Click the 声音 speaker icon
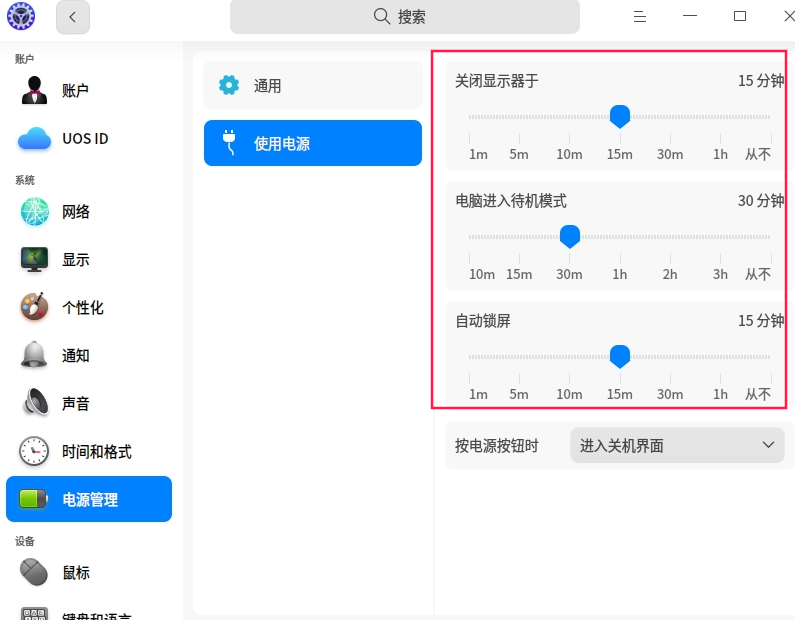Screen dimensions: 795x620 (x=35, y=403)
